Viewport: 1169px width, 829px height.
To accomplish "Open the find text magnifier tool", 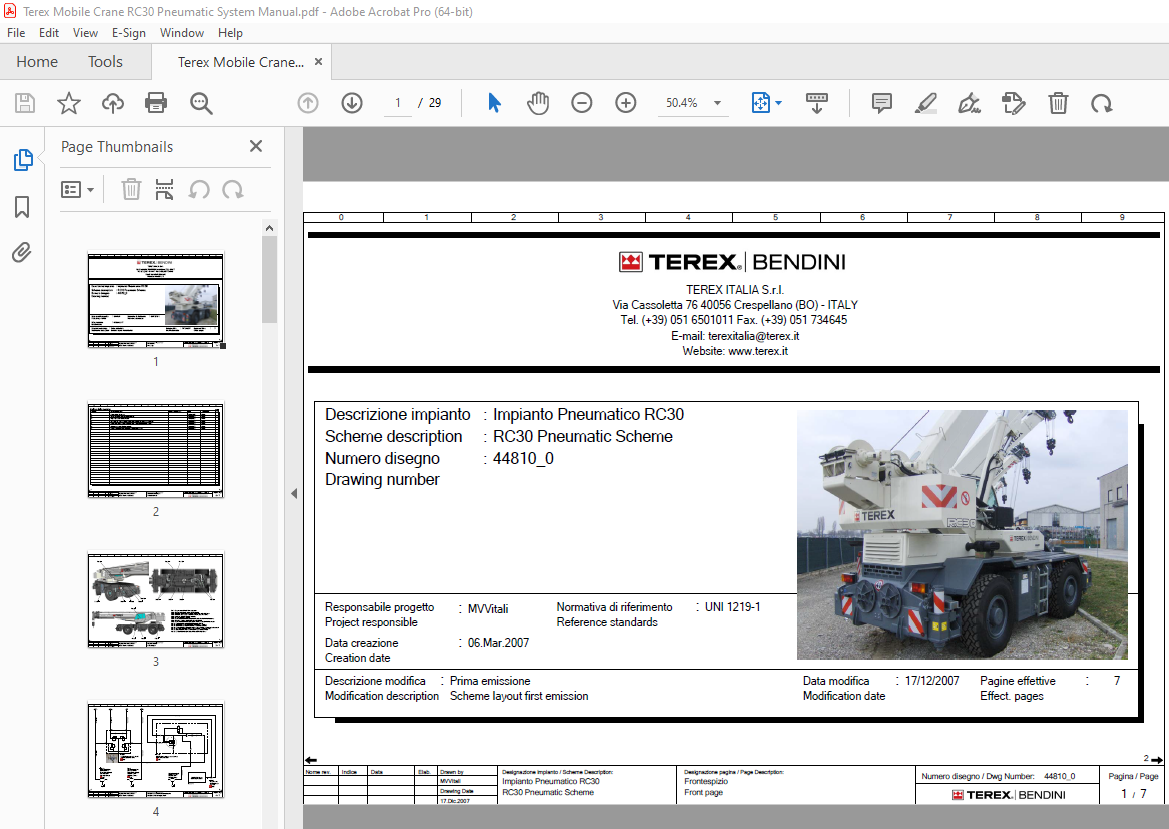I will [201, 103].
